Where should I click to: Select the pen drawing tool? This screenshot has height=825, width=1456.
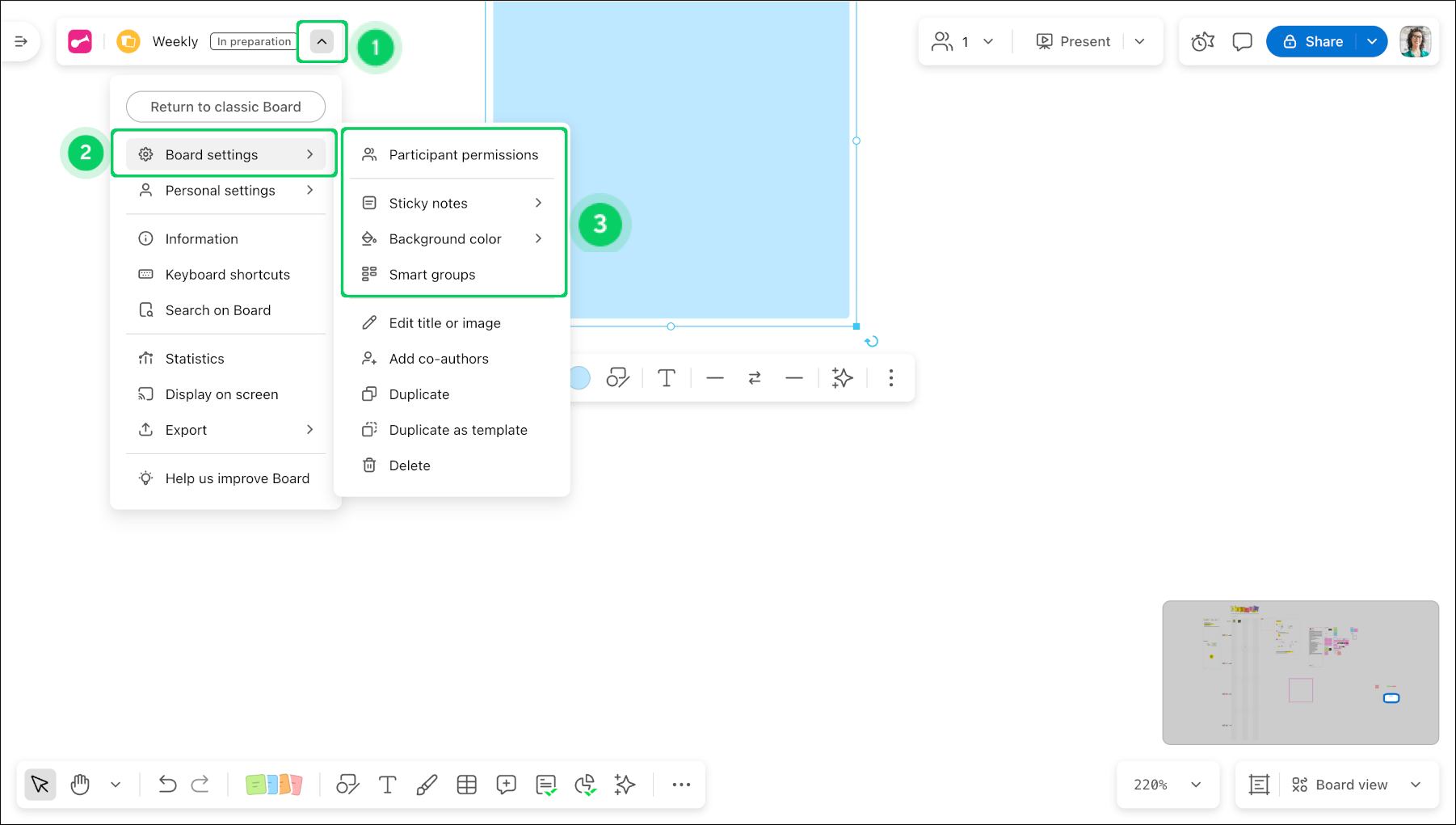[x=427, y=785]
